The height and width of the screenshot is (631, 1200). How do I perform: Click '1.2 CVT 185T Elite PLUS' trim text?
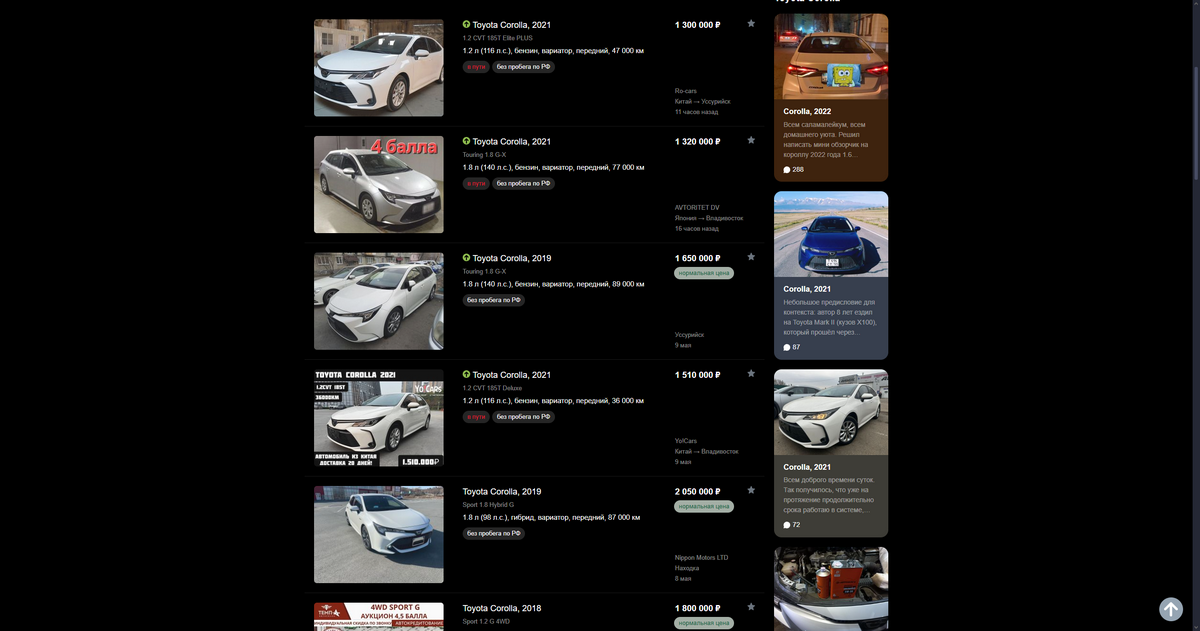[x=498, y=38]
